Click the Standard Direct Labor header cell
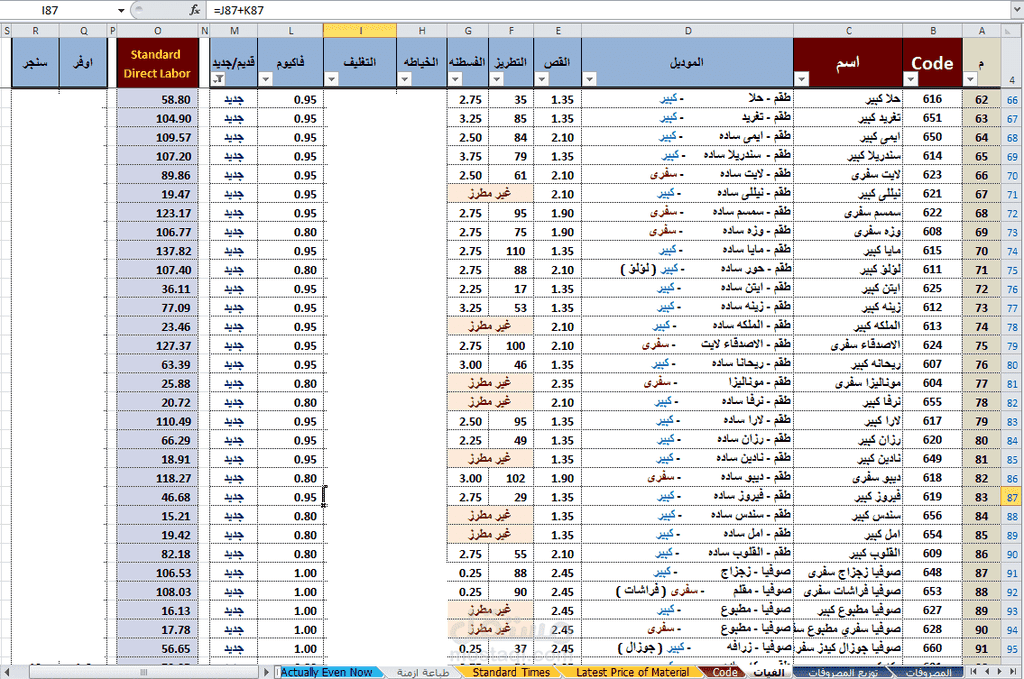Screen dimensions: 1024x679 (157, 63)
